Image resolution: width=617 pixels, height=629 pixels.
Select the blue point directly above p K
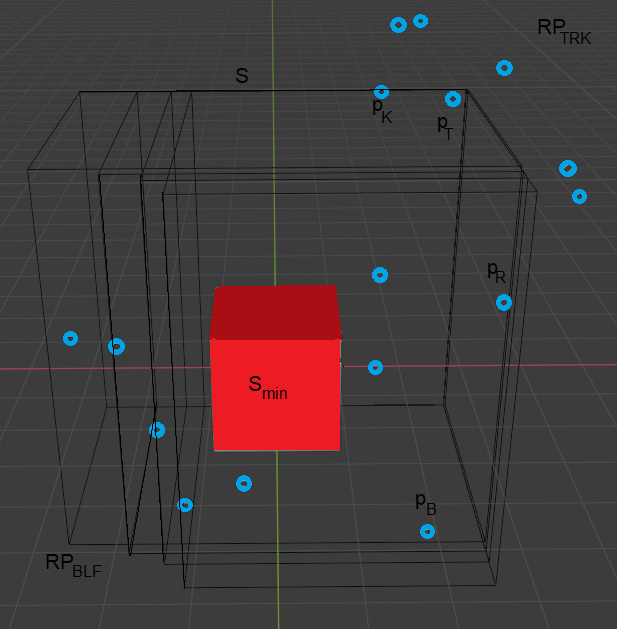[x=382, y=92]
